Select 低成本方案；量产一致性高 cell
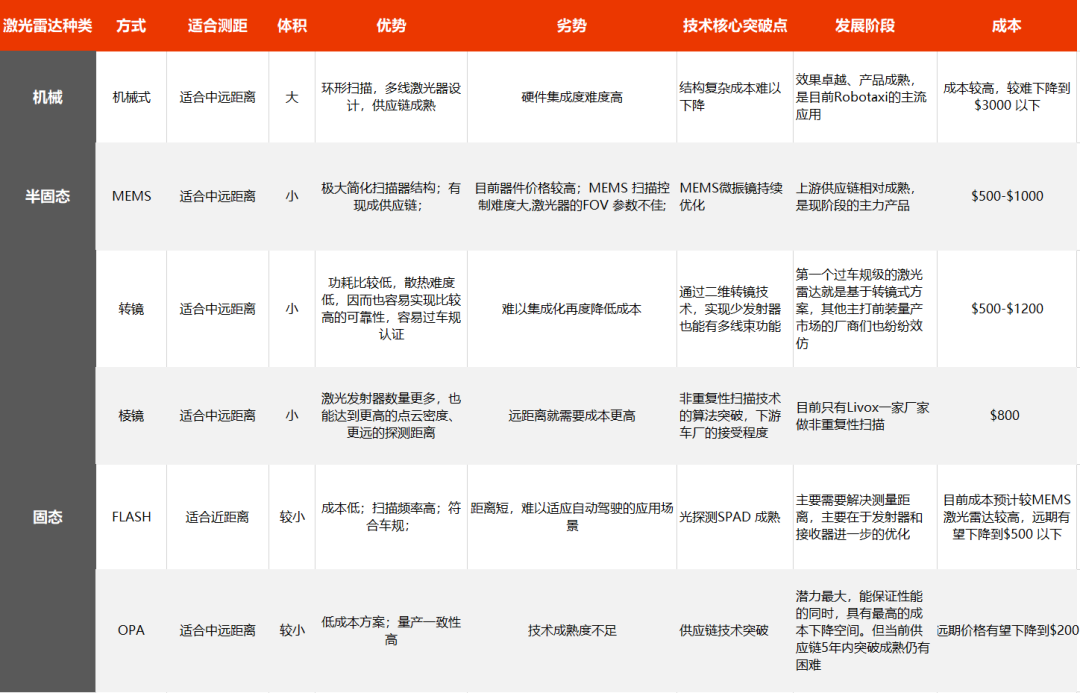 click(391, 630)
